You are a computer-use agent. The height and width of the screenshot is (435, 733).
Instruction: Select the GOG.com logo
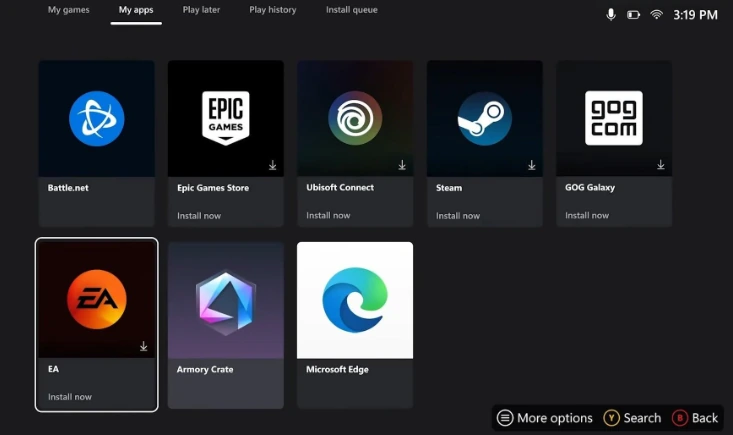point(614,118)
